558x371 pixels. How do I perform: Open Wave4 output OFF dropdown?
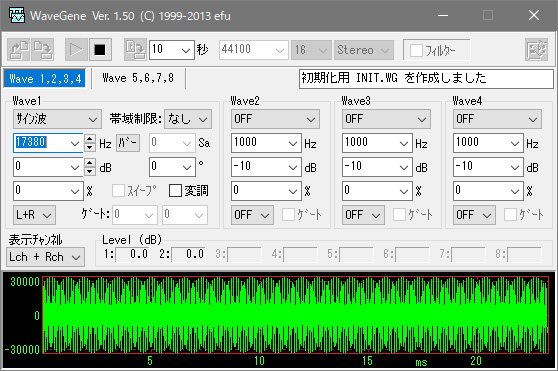[474, 215]
